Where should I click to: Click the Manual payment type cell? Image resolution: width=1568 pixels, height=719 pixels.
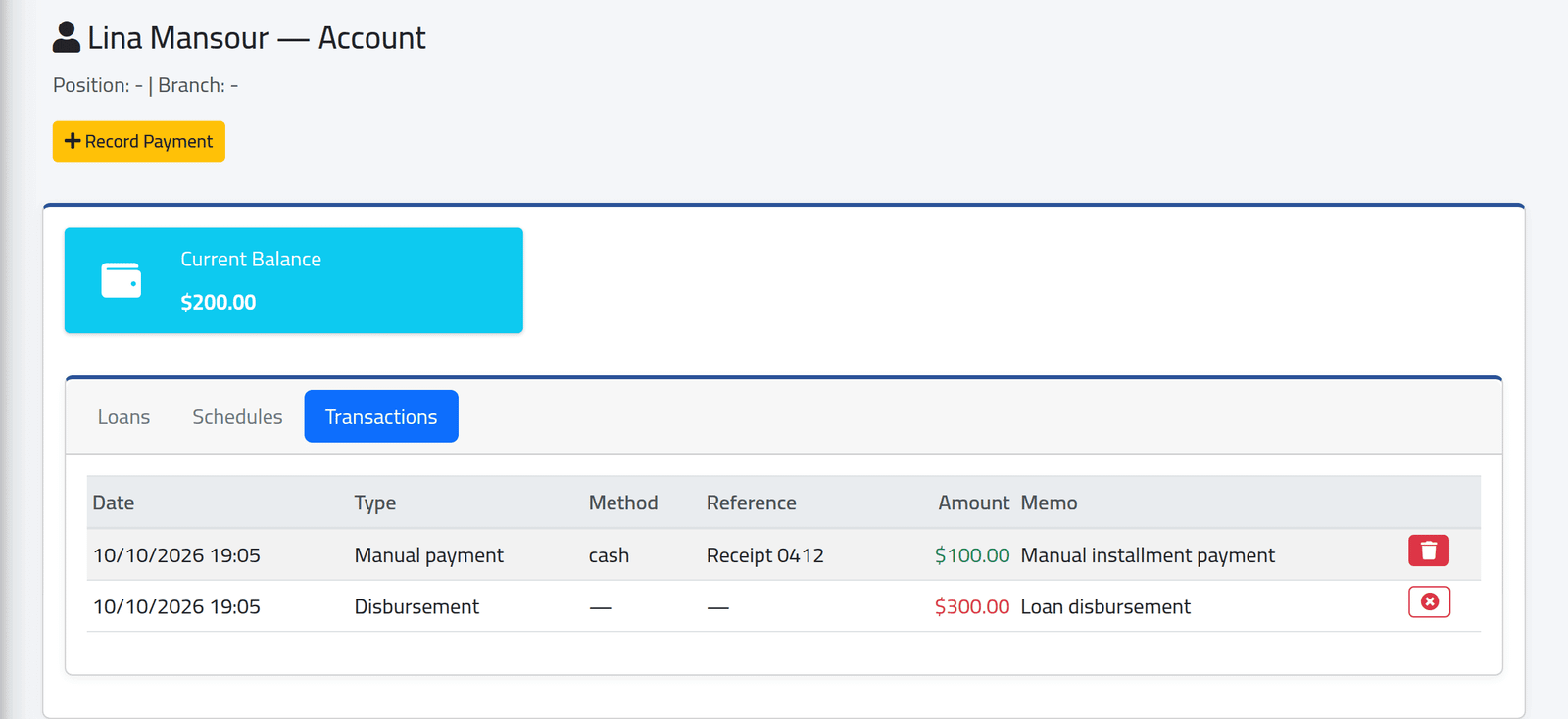tap(429, 555)
